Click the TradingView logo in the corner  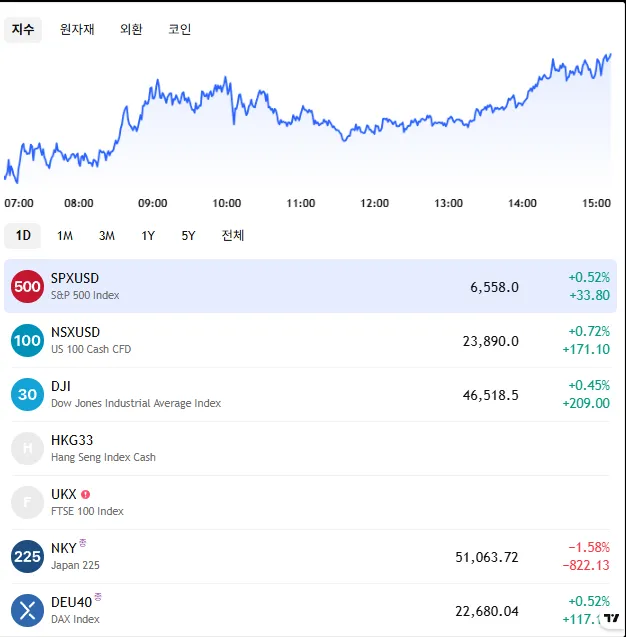(x=611, y=618)
